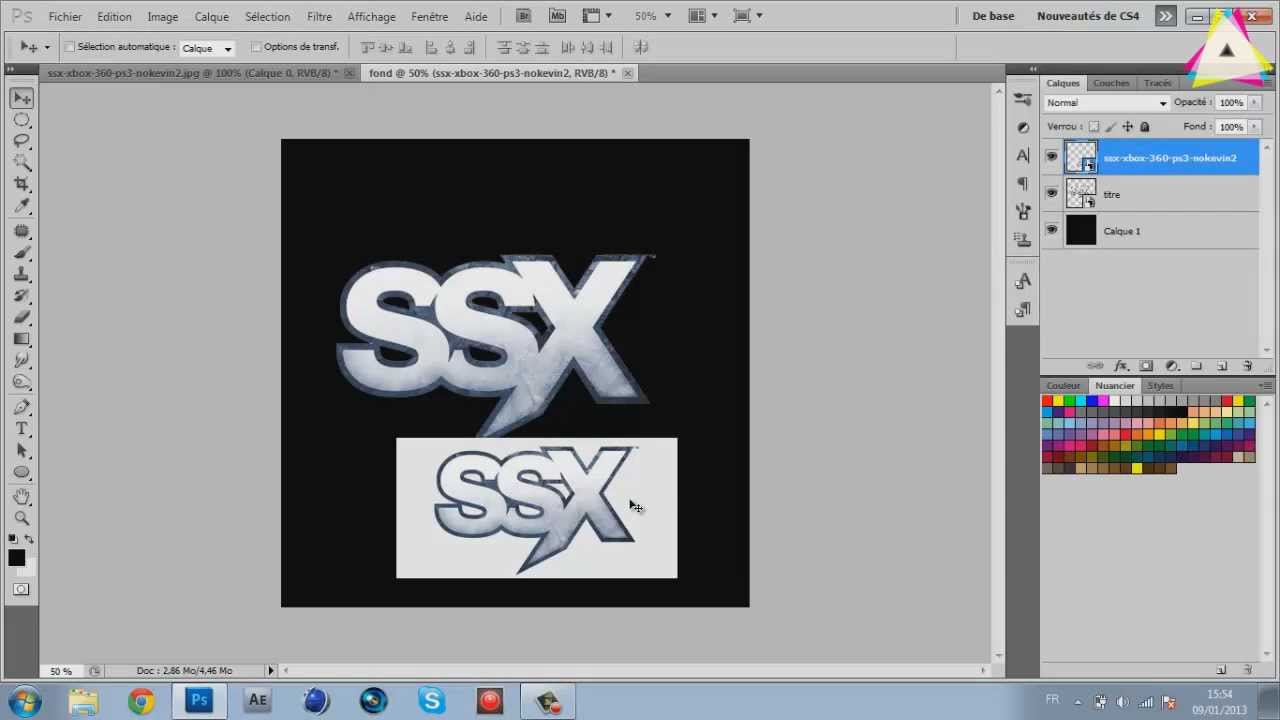Open the Normal blending mode dropdown
Viewport: 1280px width, 720px height.
[x=1107, y=103]
